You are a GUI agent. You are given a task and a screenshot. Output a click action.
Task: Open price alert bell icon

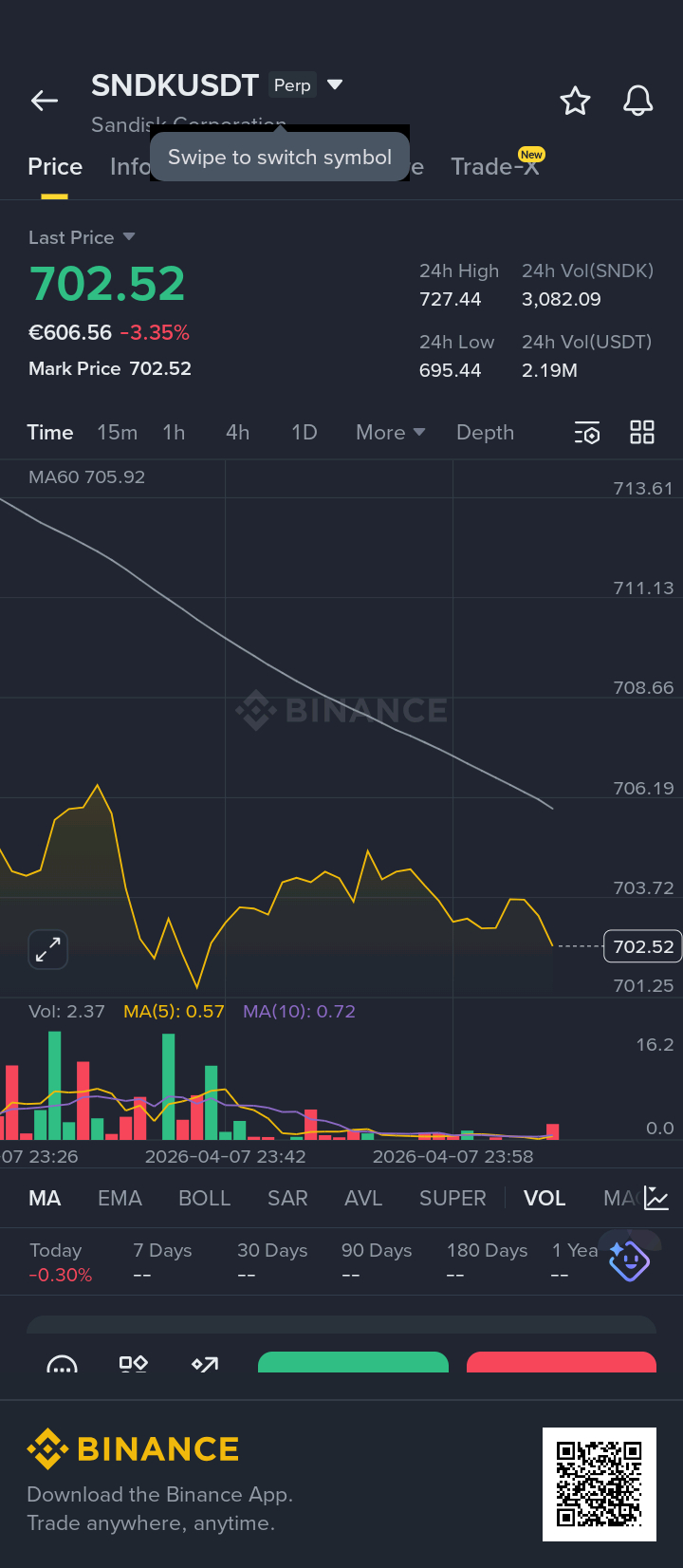click(x=637, y=101)
